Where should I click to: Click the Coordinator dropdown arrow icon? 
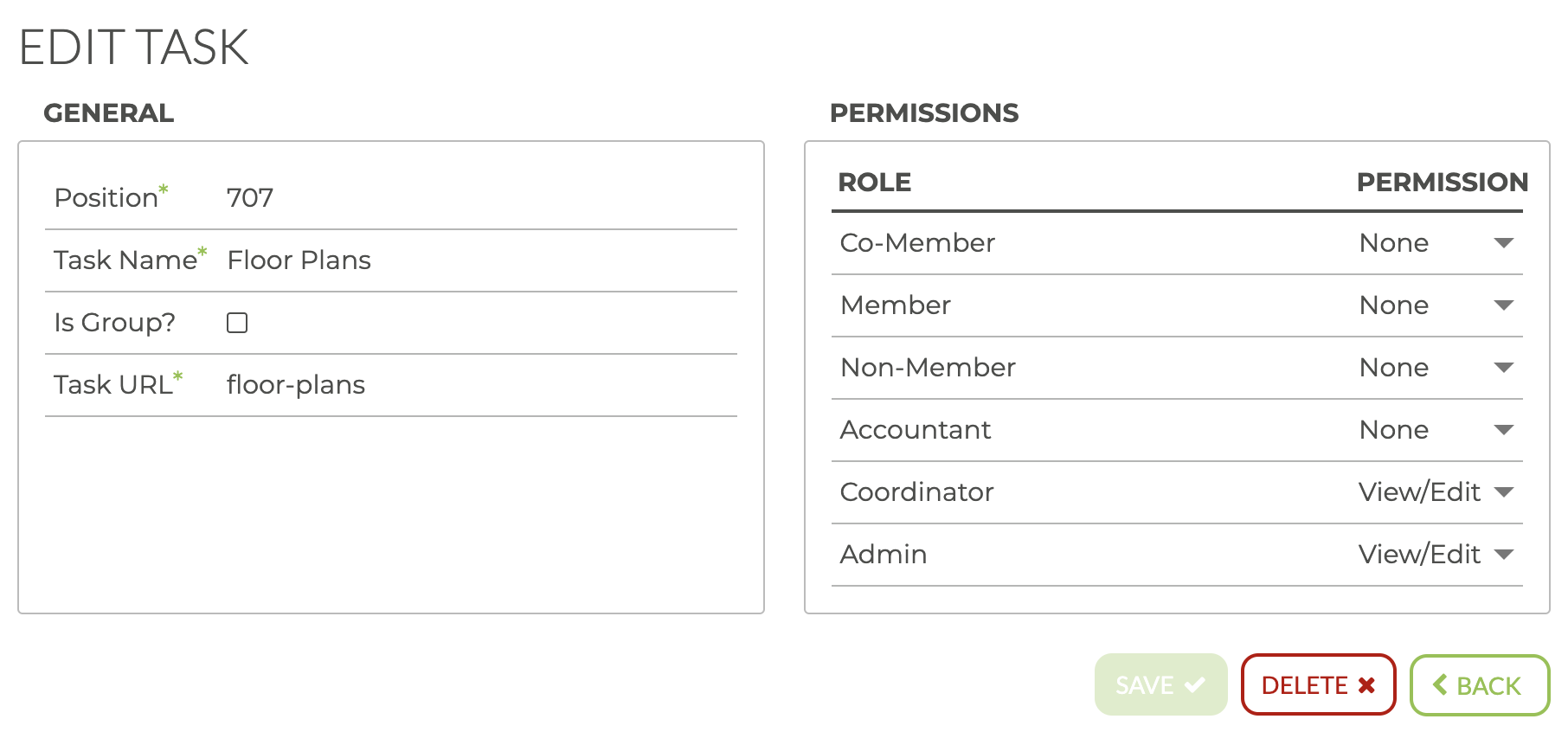pos(1504,492)
